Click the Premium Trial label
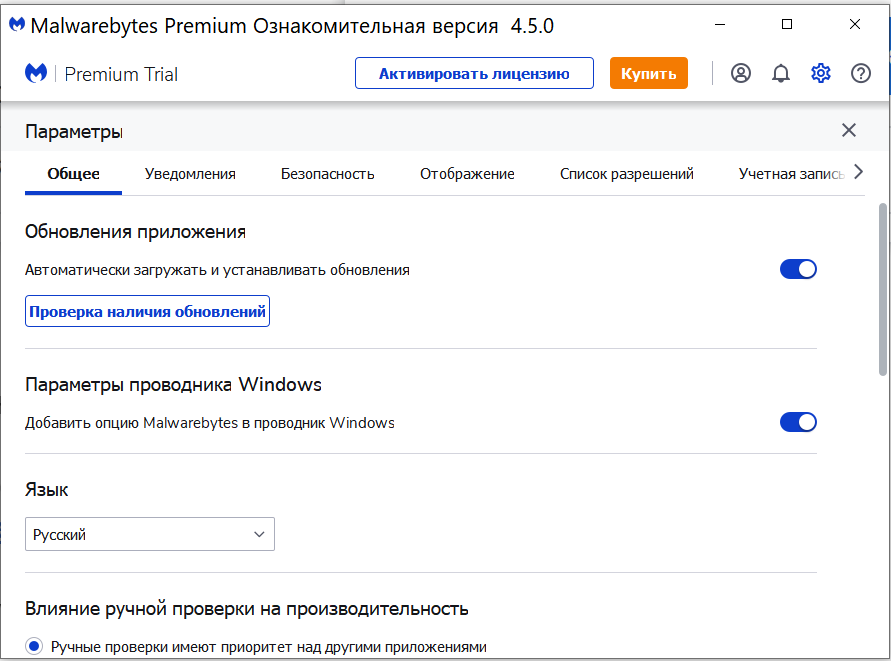This screenshot has width=891, height=661. point(121,74)
